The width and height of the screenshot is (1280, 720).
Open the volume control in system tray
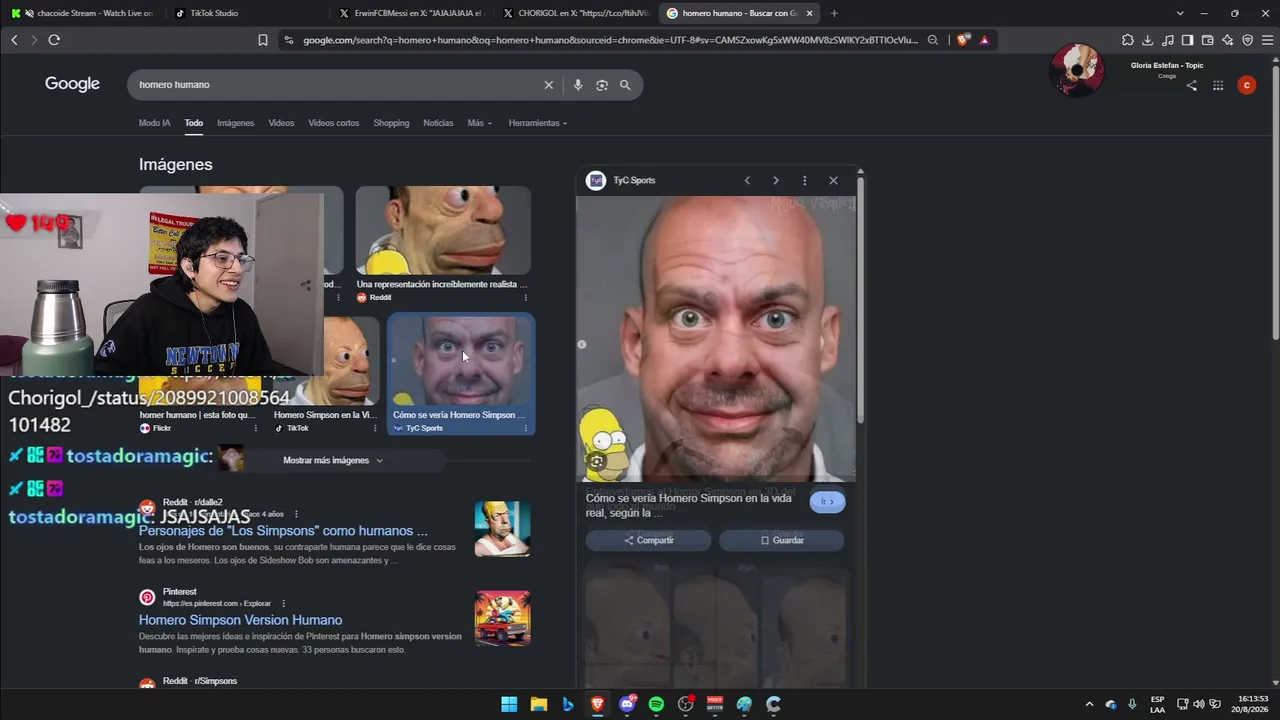coord(1199,704)
